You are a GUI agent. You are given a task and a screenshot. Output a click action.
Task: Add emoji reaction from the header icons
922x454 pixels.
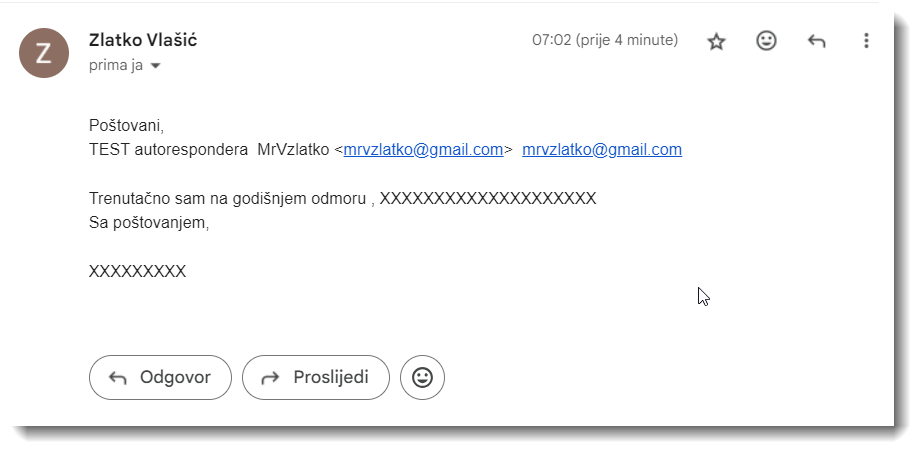766,41
